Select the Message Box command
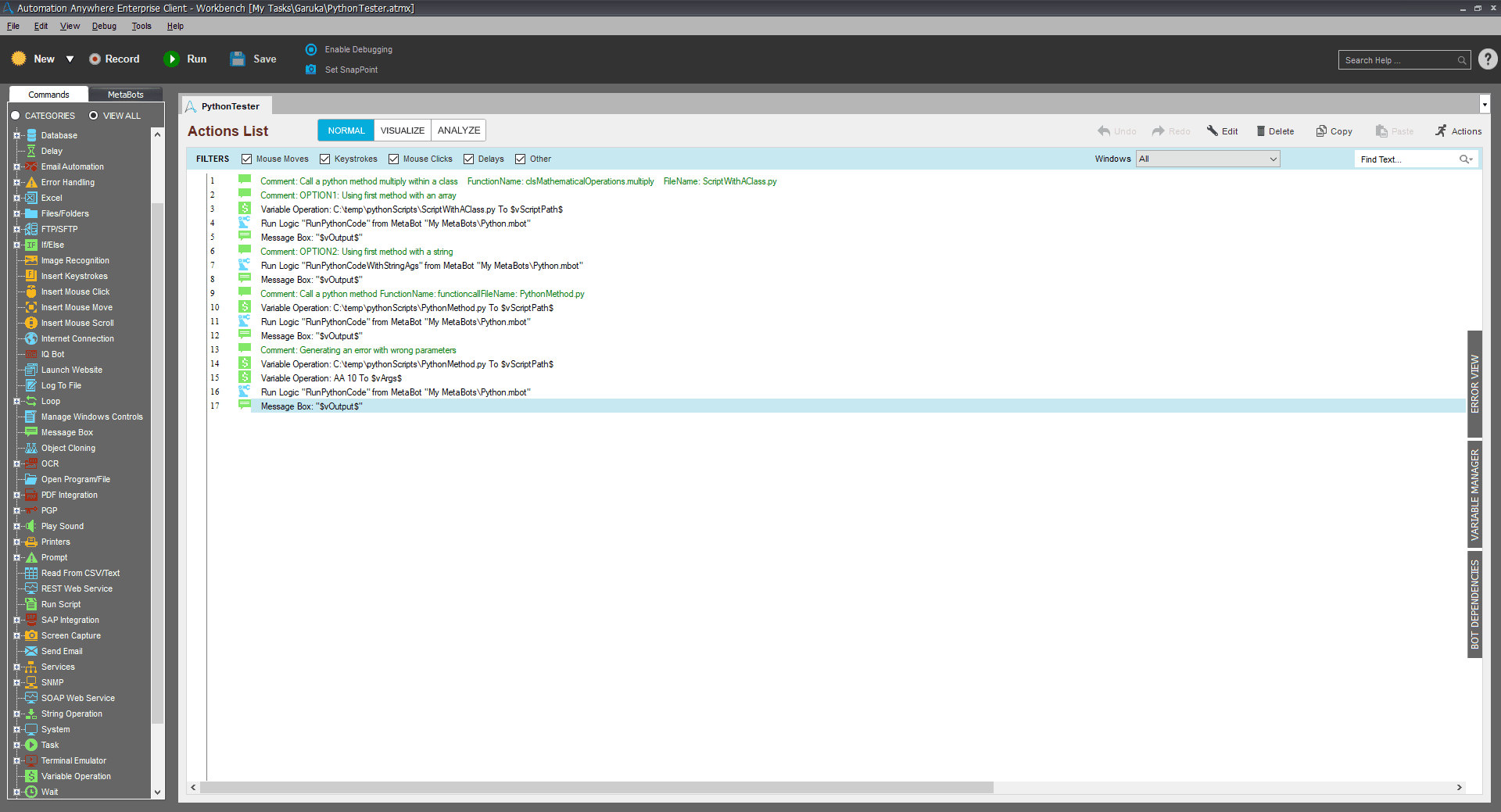 [66, 432]
